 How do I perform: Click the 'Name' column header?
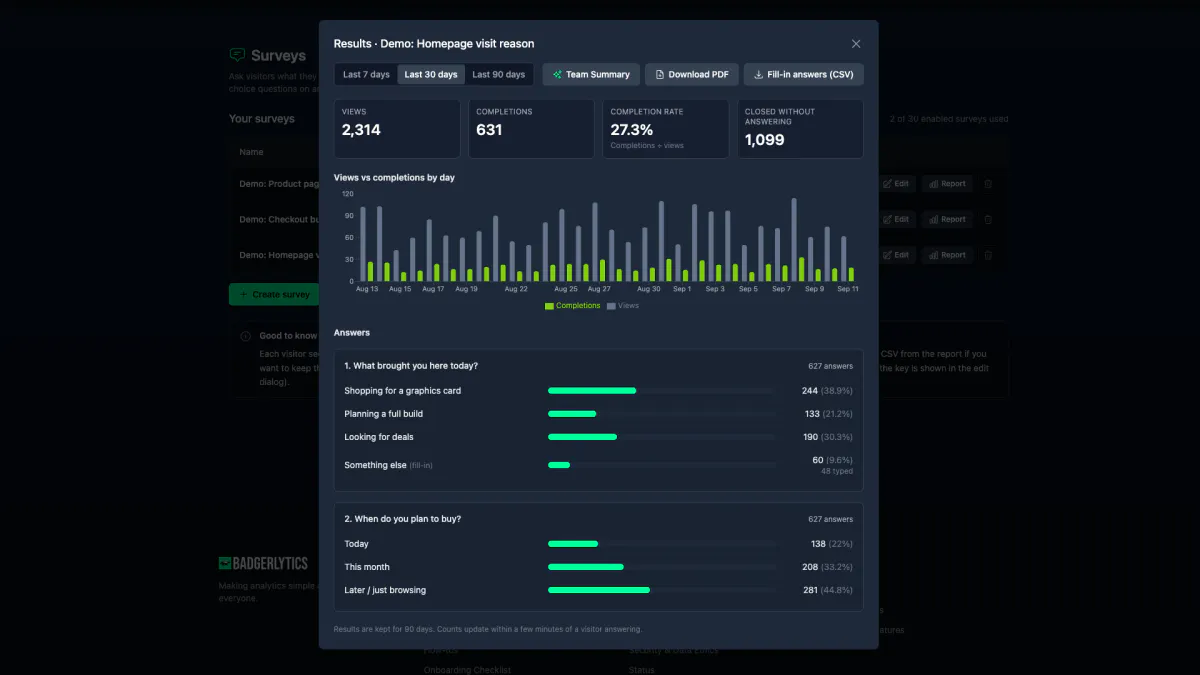pos(251,152)
